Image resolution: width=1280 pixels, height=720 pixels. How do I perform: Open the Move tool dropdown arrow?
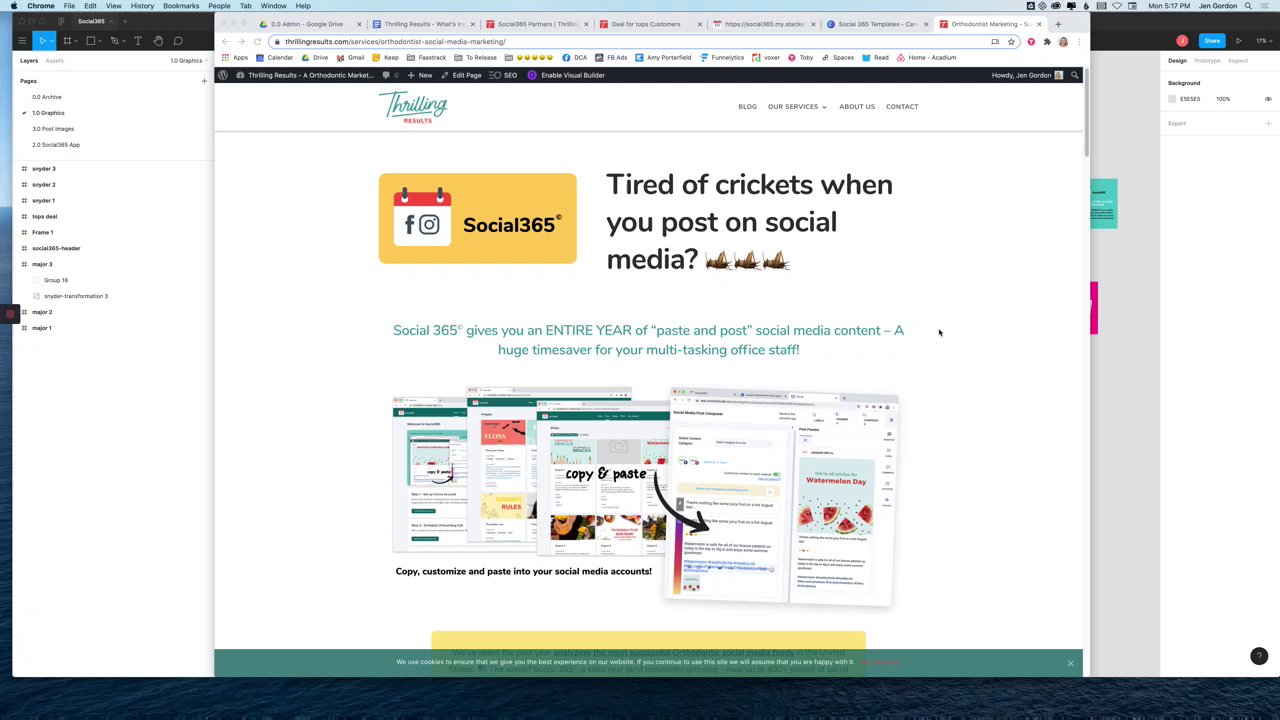50,42
